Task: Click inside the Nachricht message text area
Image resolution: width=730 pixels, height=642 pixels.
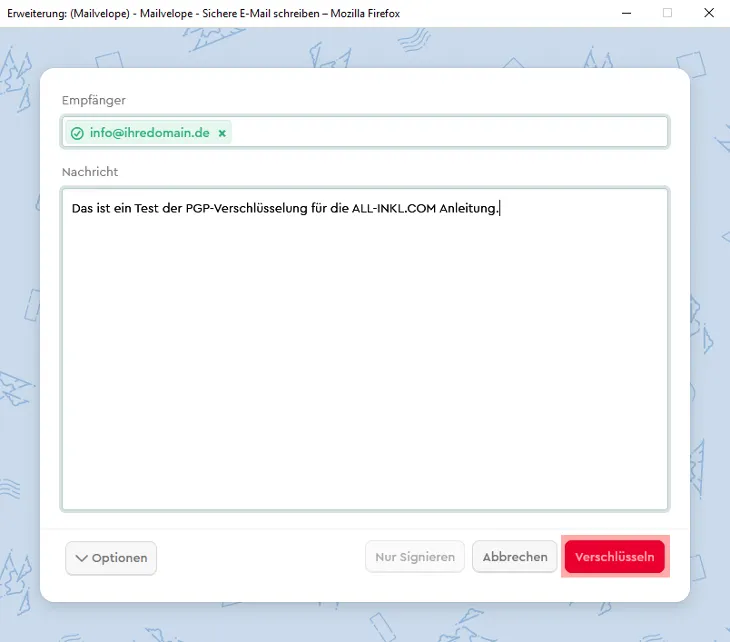Action: pos(365,349)
